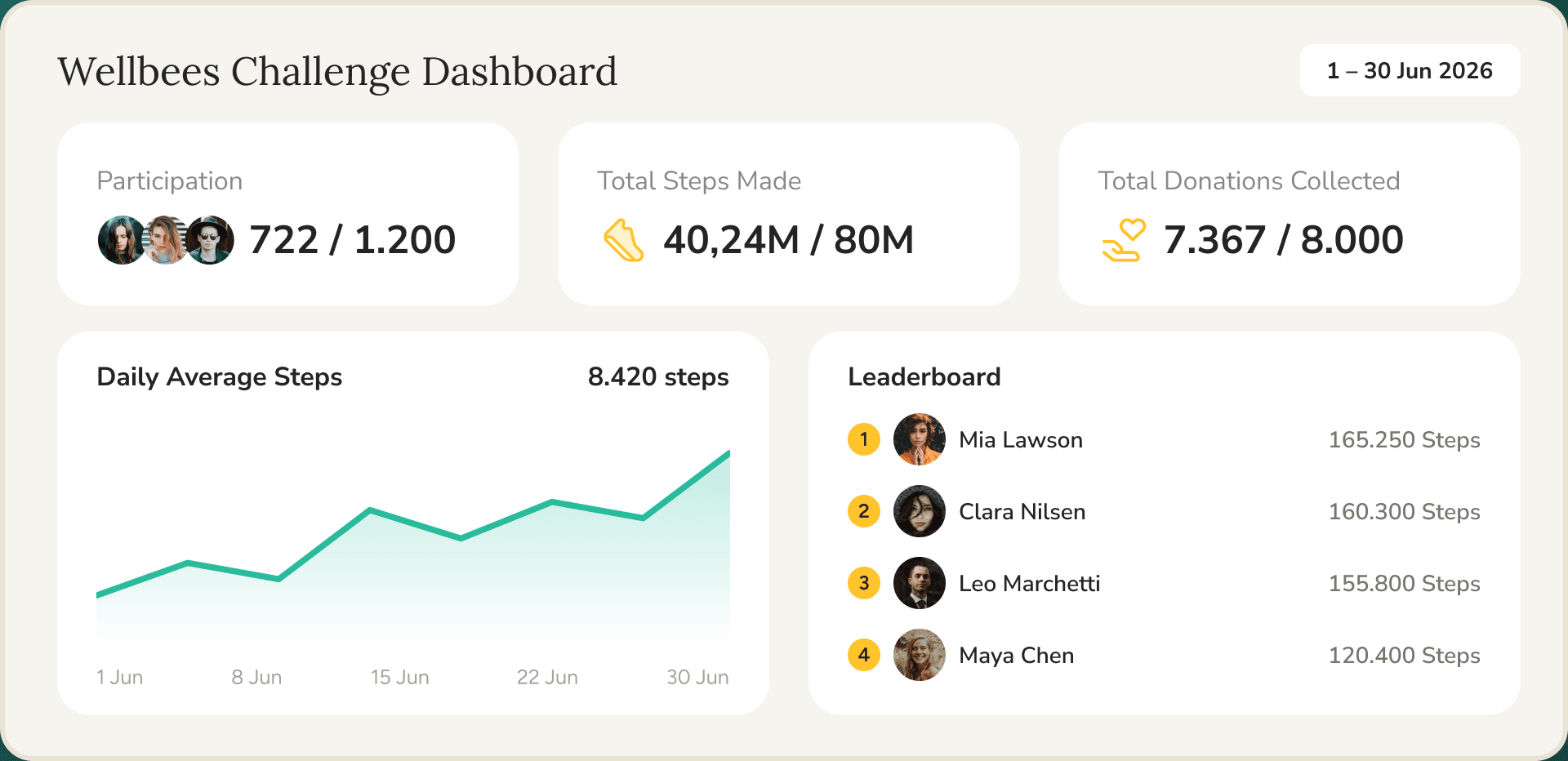This screenshot has width=1568, height=761.
Task: Click the Daily Average Steps heading
Action: tap(220, 377)
